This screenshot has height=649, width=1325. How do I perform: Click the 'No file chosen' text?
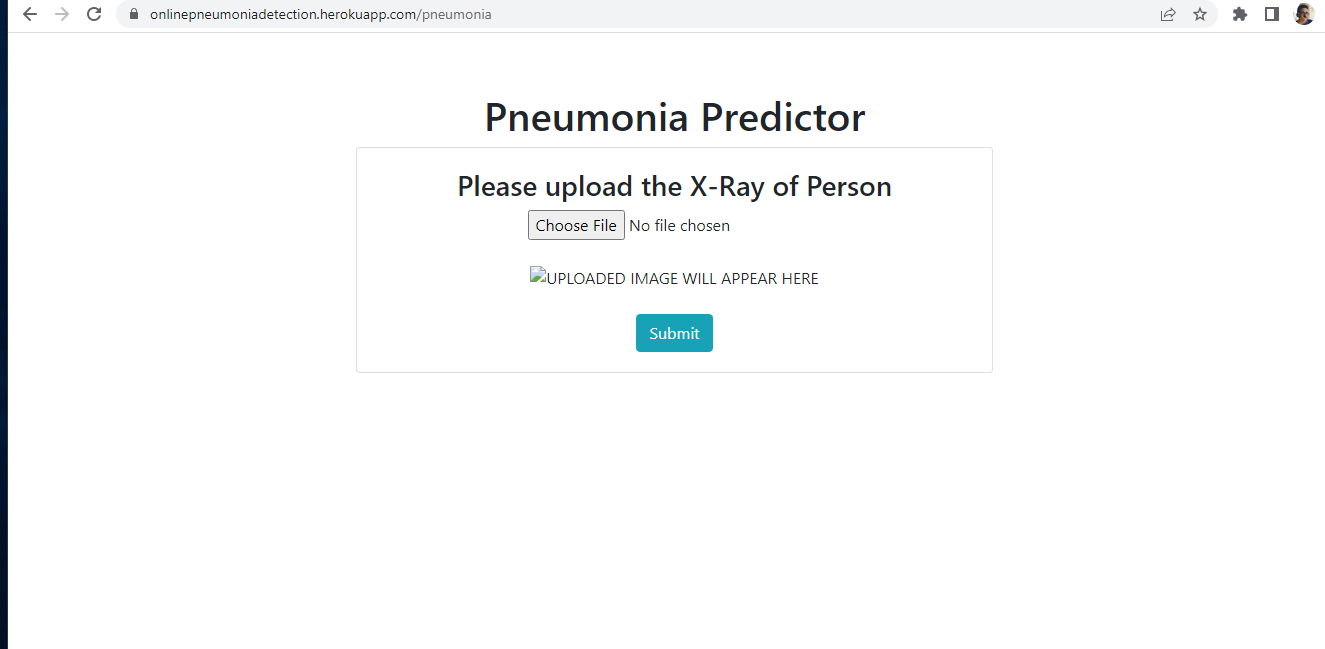click(x=679, y=225)
